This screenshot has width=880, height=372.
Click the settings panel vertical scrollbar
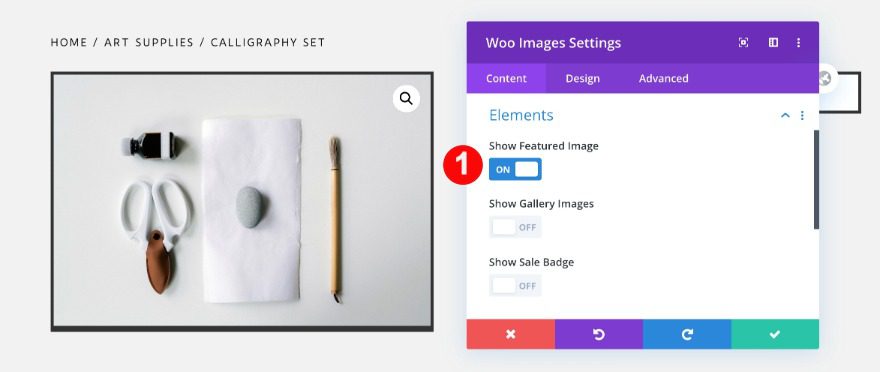(817, 180)
